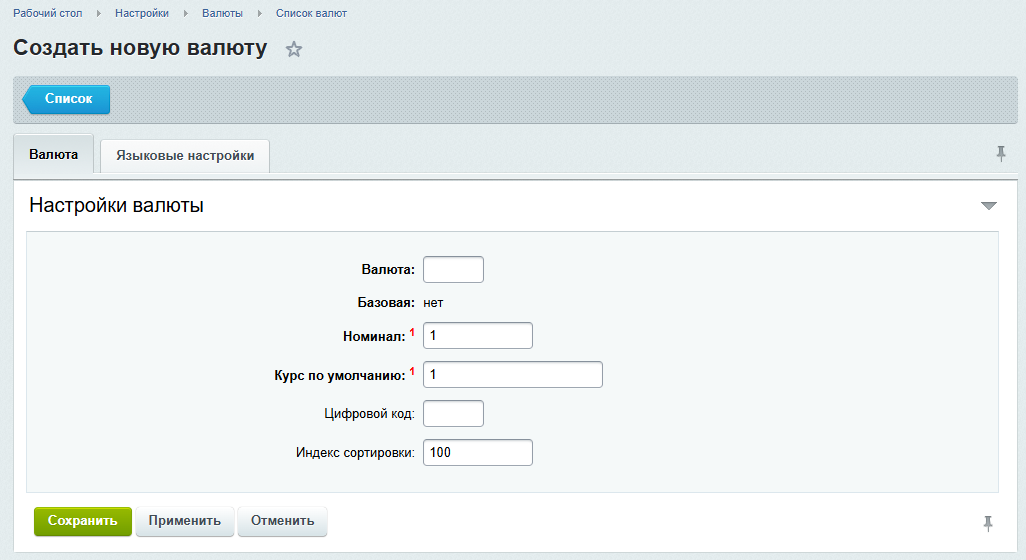The image size is (1026, 560).
Task: Focus the Валюта code input field
Action: pos(453,270)
